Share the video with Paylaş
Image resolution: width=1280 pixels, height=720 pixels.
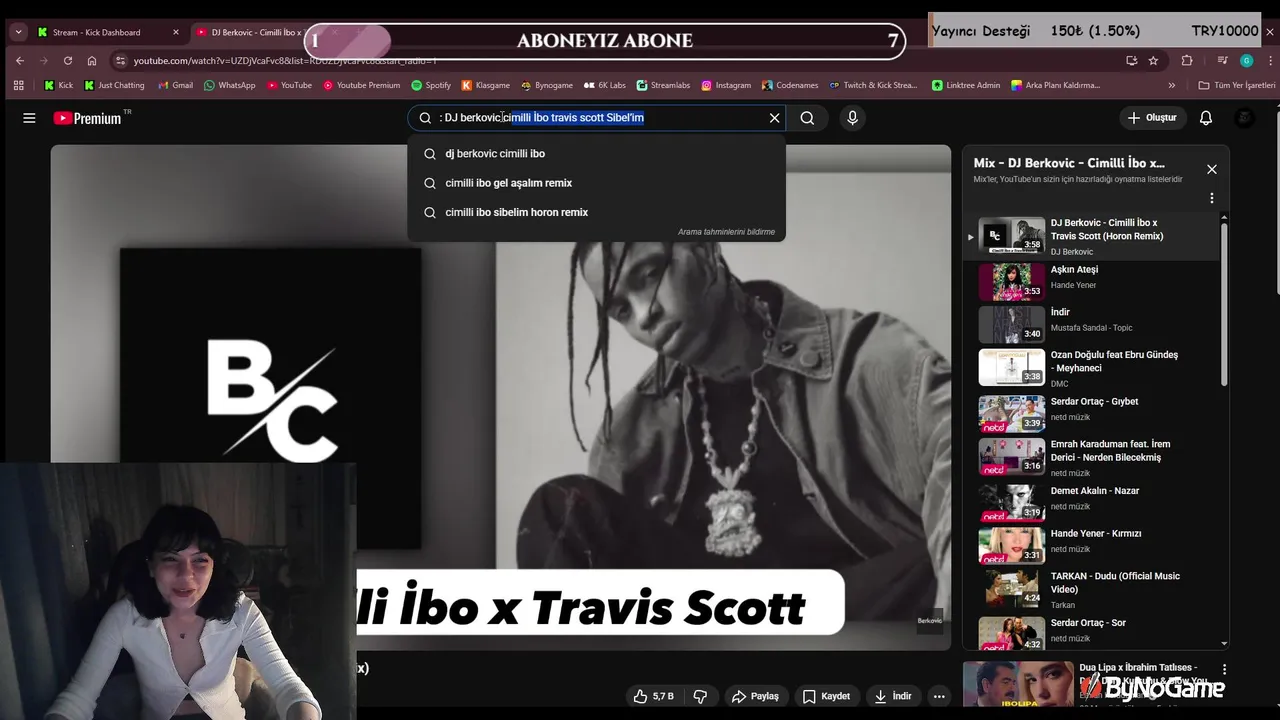click(755, 696)
